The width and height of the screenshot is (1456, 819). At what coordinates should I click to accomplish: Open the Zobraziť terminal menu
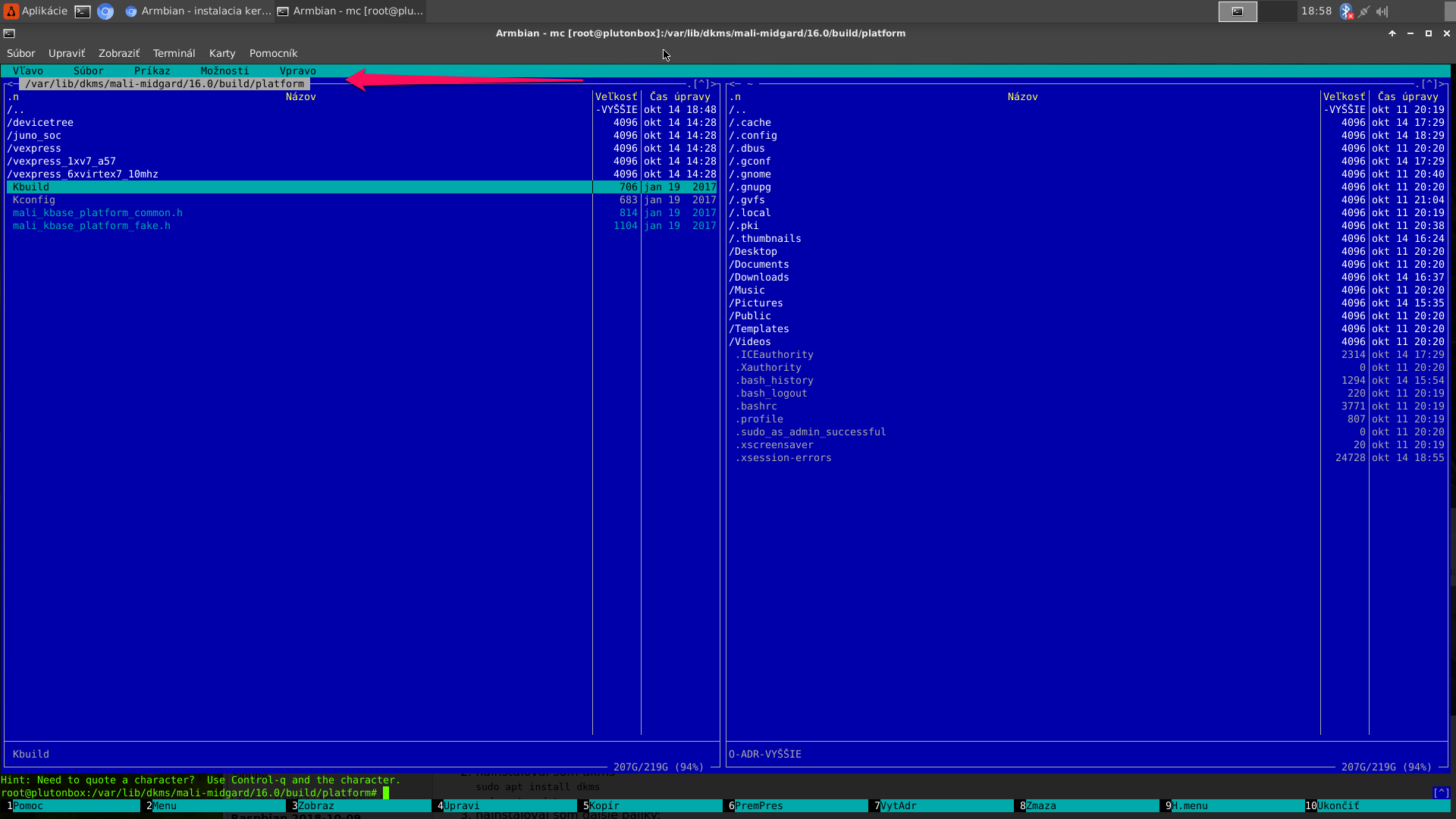pyautogui.click(x=119, y=53)
